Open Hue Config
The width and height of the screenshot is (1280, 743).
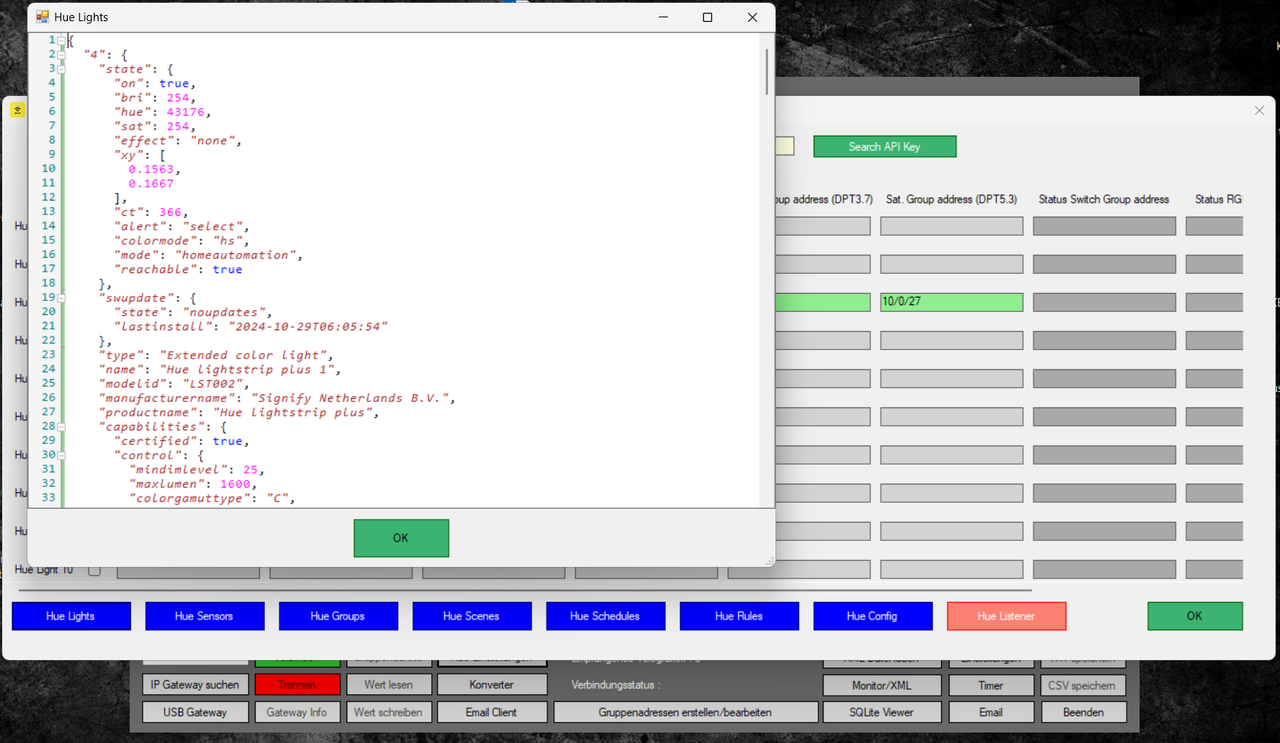(873, 616)
